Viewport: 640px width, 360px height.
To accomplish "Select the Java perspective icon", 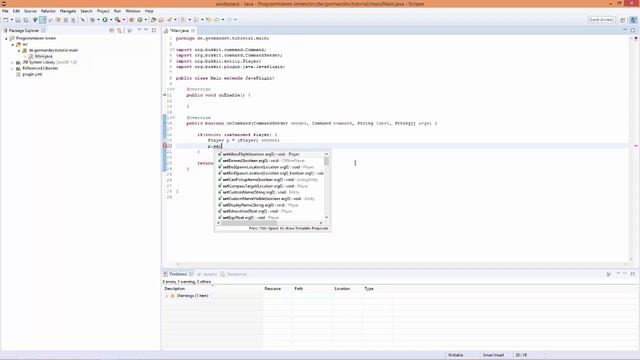I will click(633, 20).
